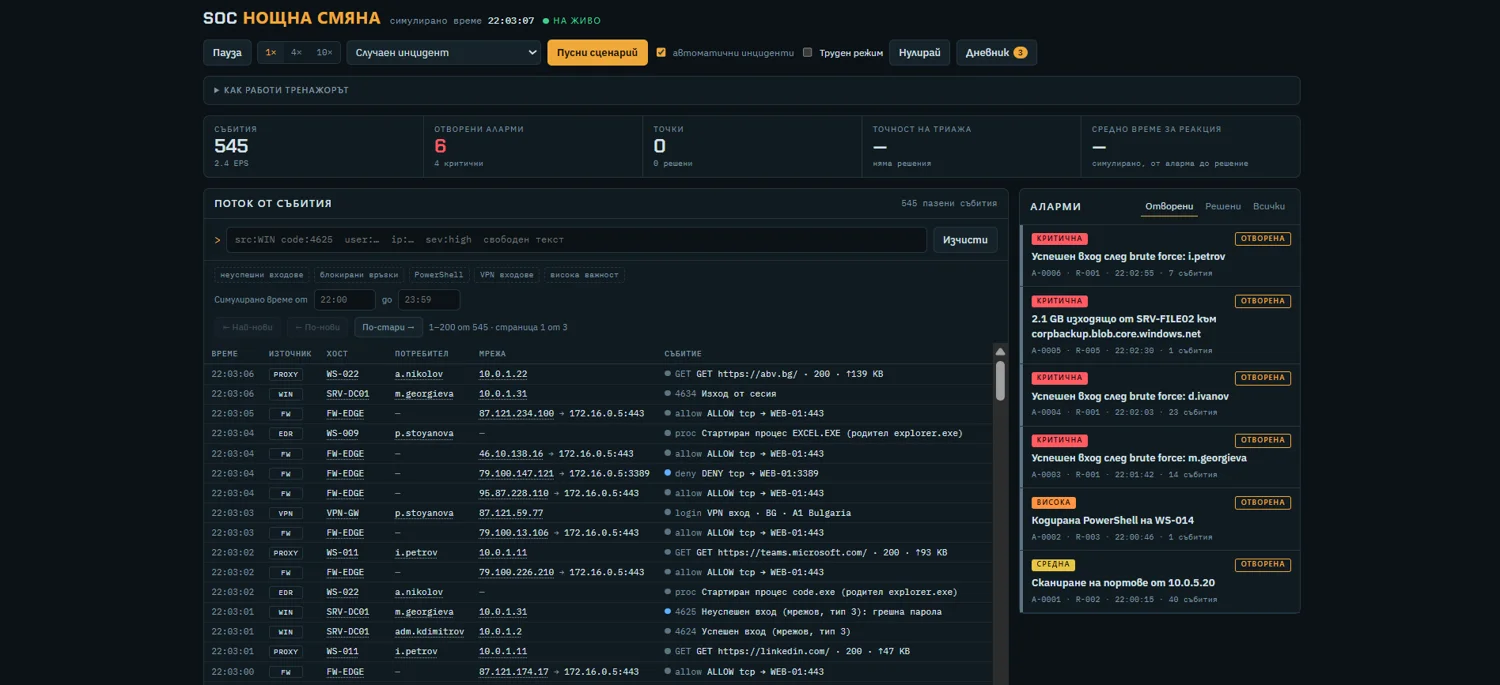Screen dimensions: 1500x685
Task: Click the PROXY badge on the linkedin.com row
Action: coord(286,651)
